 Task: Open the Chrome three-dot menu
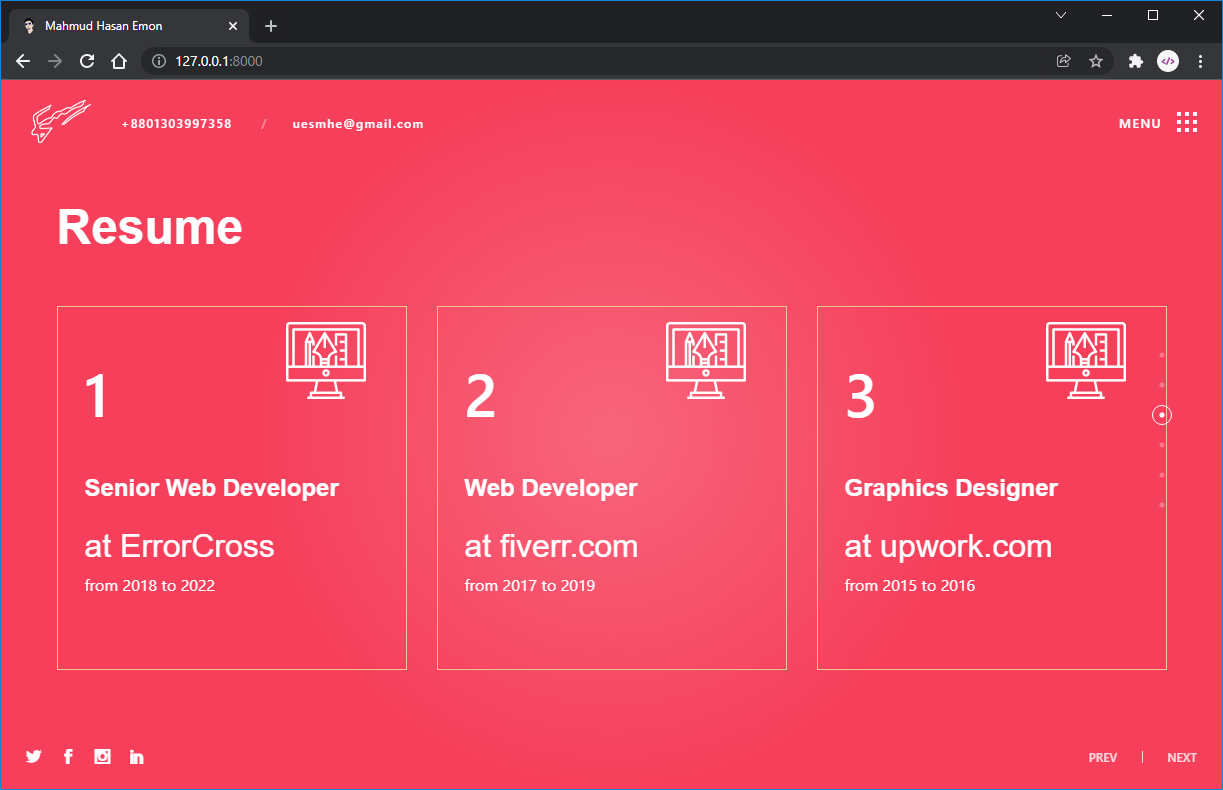coord(1200,61)
